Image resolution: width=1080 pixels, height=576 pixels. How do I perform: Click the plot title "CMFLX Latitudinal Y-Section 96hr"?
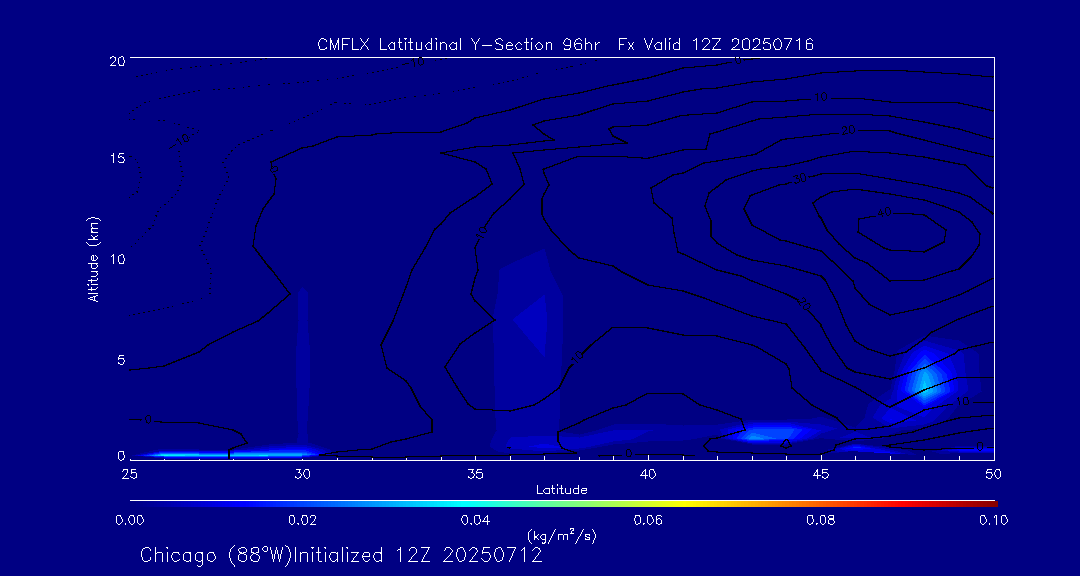[x=458, y=45]
